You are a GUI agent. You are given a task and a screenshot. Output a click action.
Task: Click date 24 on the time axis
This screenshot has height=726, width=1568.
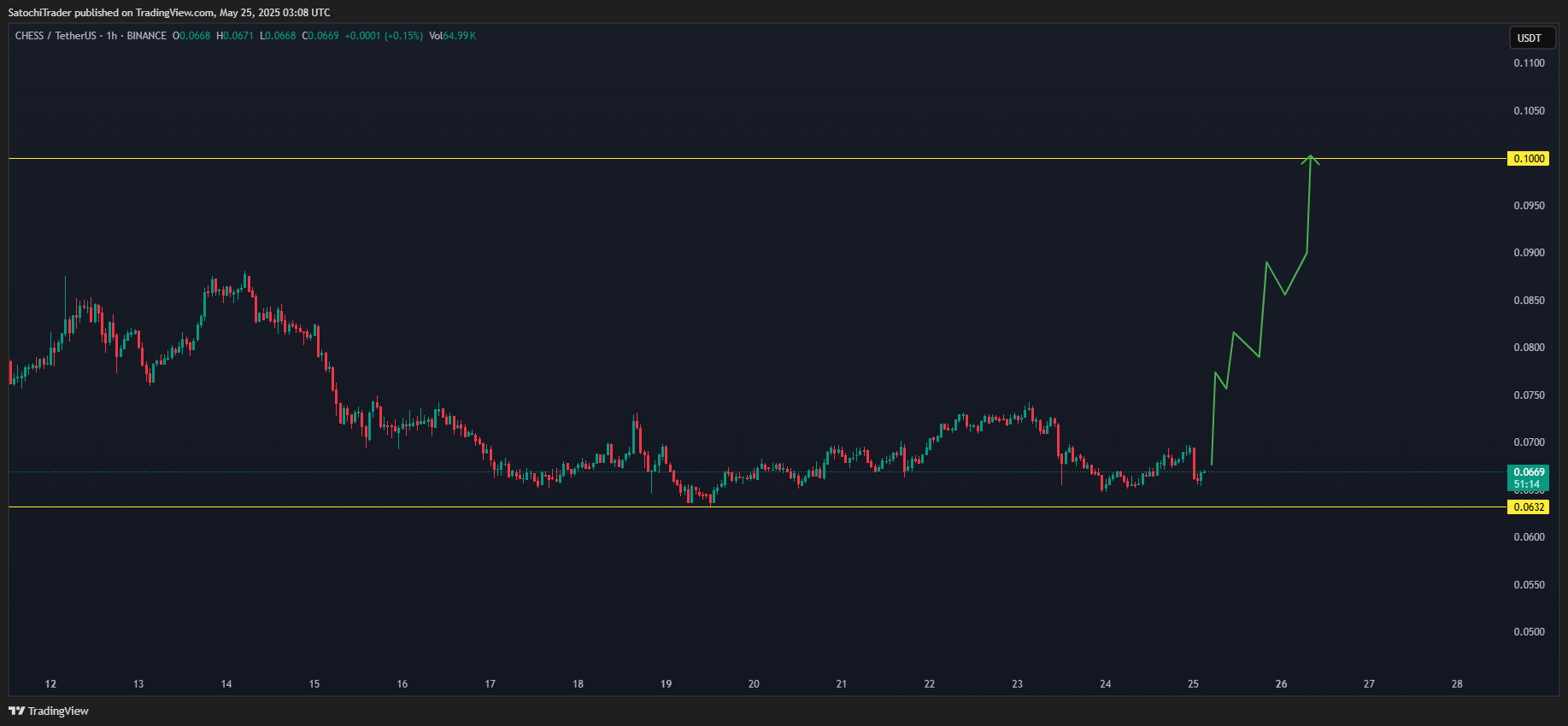[1106, 684]
